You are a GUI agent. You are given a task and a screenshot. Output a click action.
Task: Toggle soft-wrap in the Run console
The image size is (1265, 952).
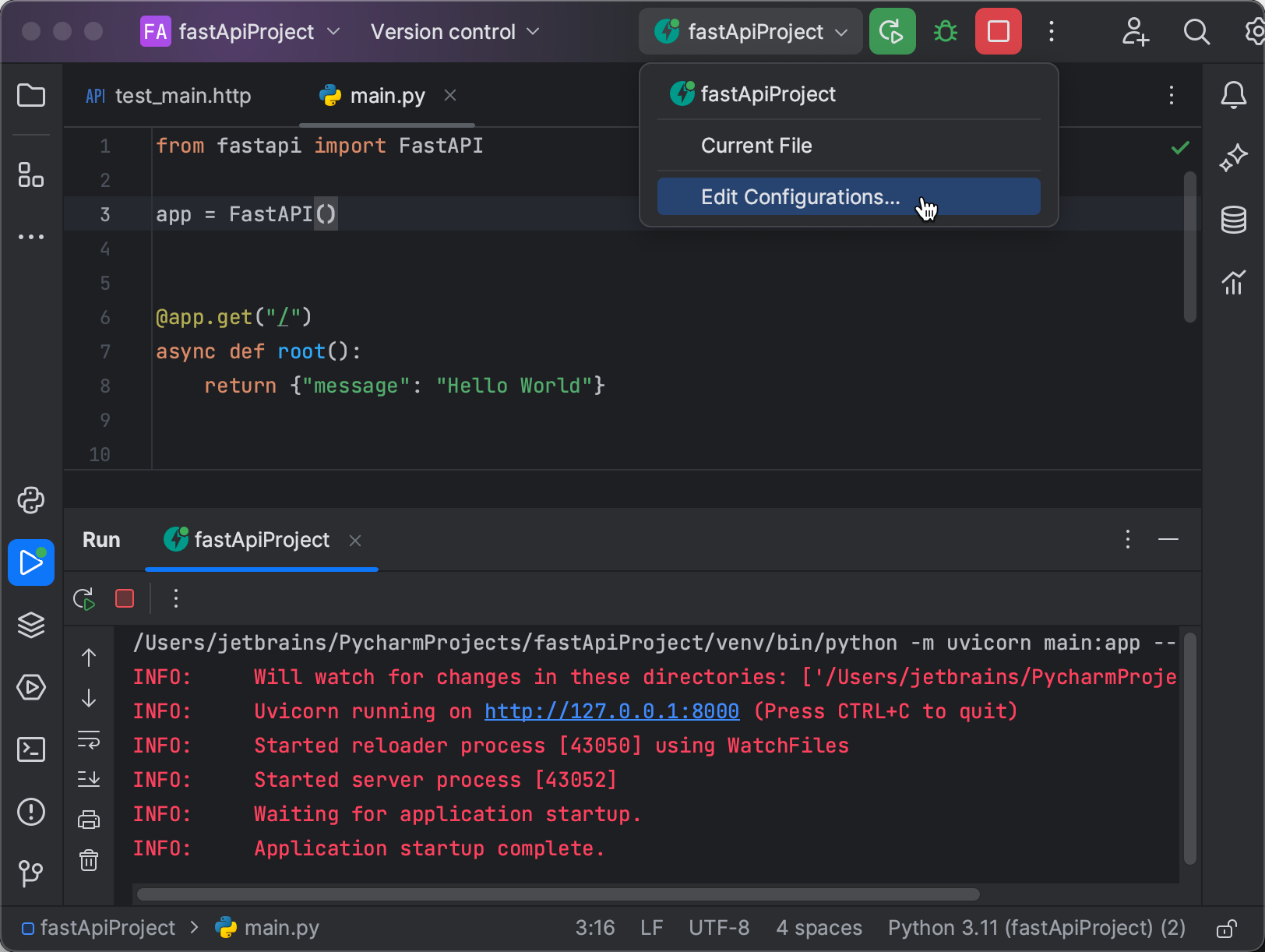click(x=90, y=741)
